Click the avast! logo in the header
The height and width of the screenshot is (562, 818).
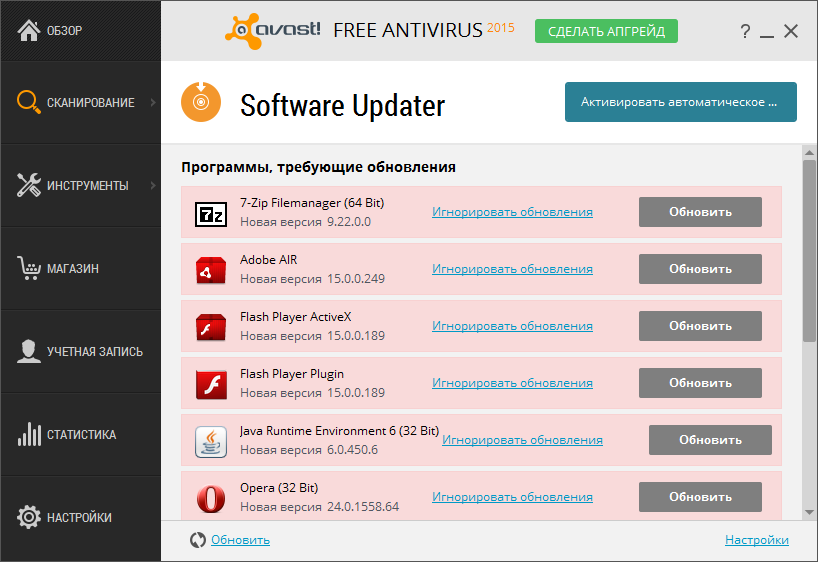click(273, 31)
